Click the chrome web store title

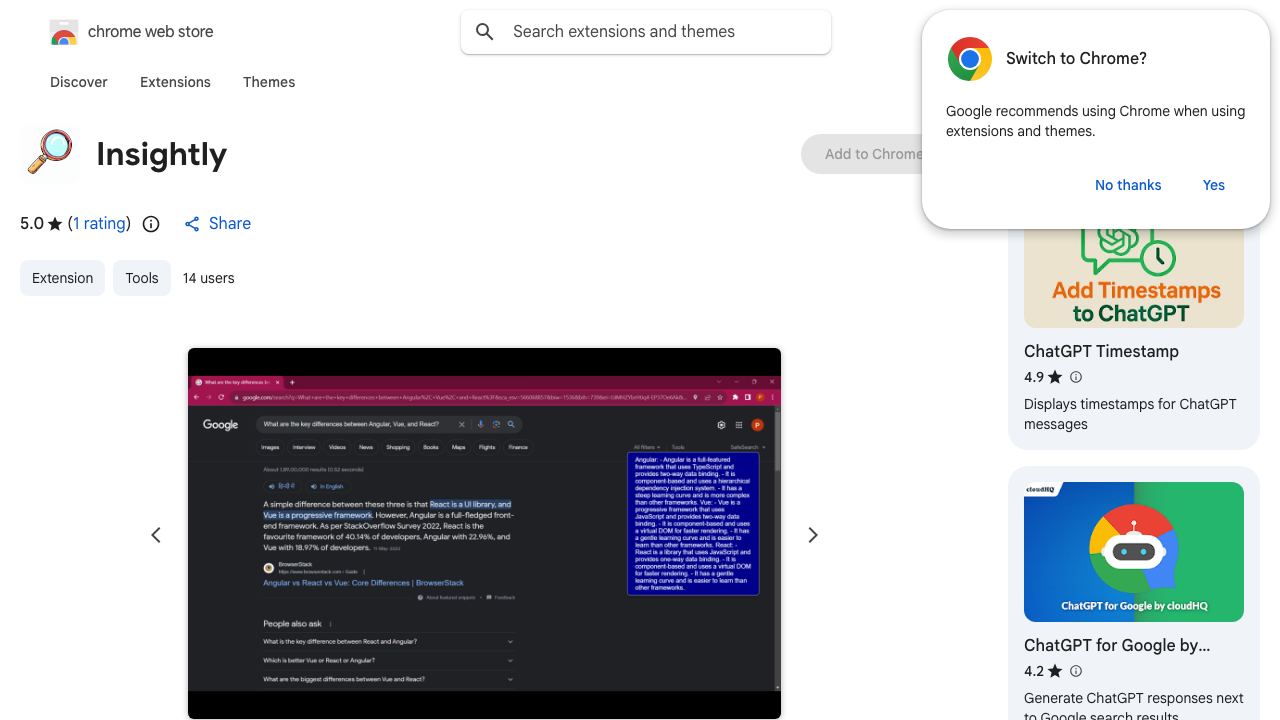[x=151, y=32]
